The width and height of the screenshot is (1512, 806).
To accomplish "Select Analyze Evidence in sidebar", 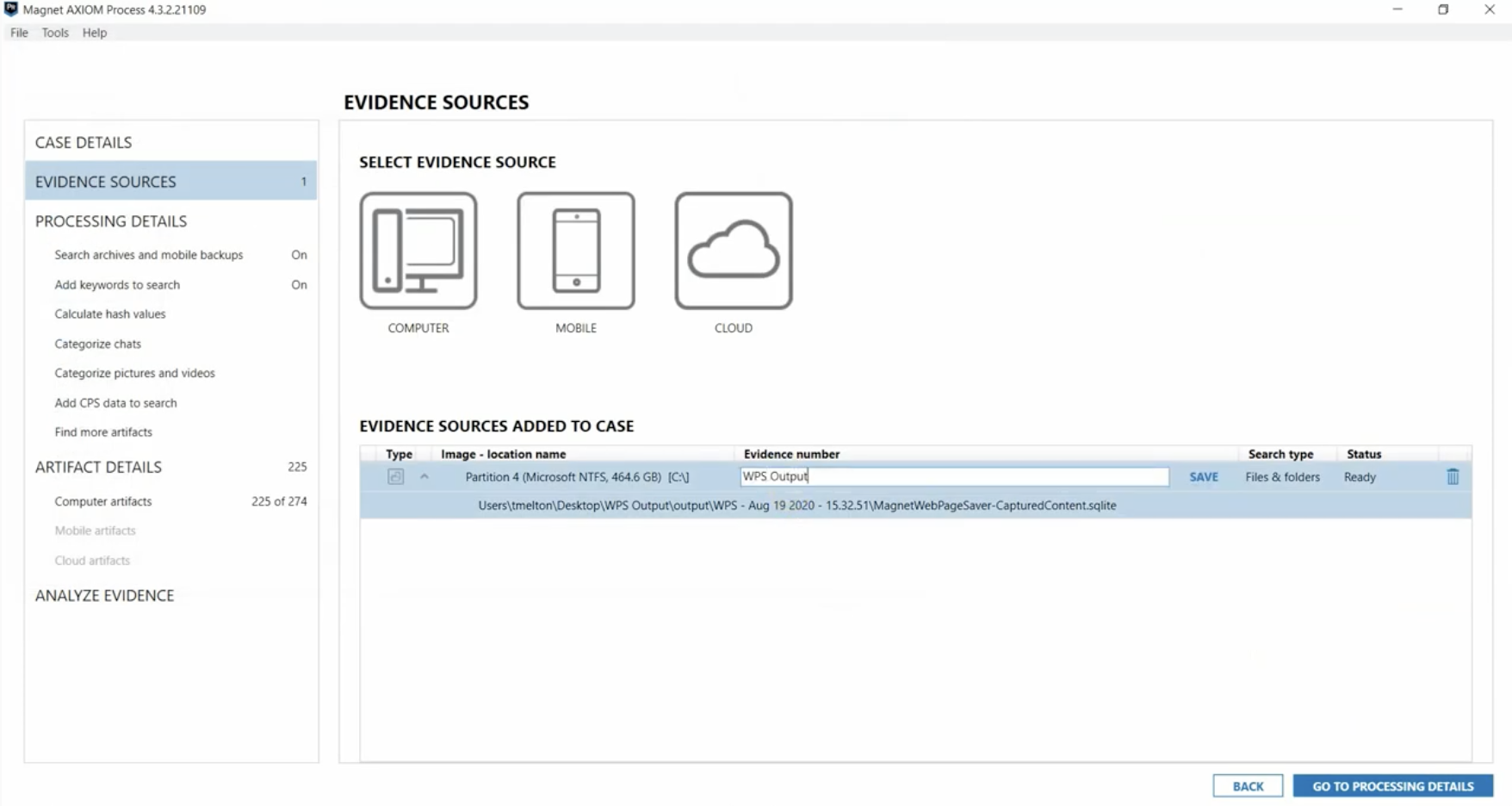I will tap(104, 595).
